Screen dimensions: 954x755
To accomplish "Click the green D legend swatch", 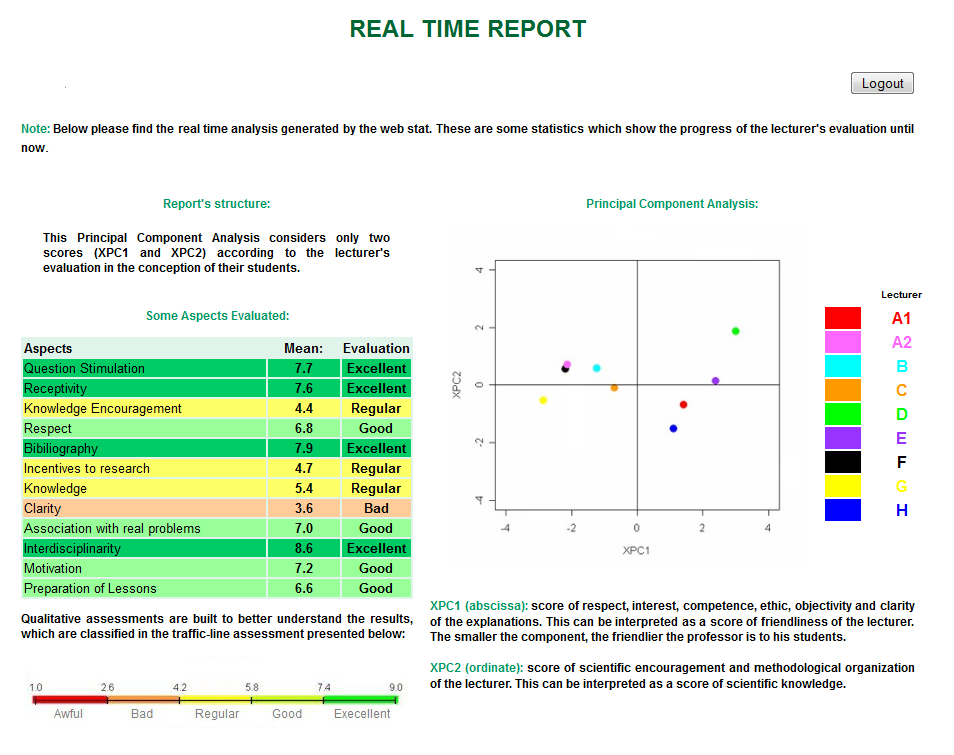I will (x=842, y=414).
